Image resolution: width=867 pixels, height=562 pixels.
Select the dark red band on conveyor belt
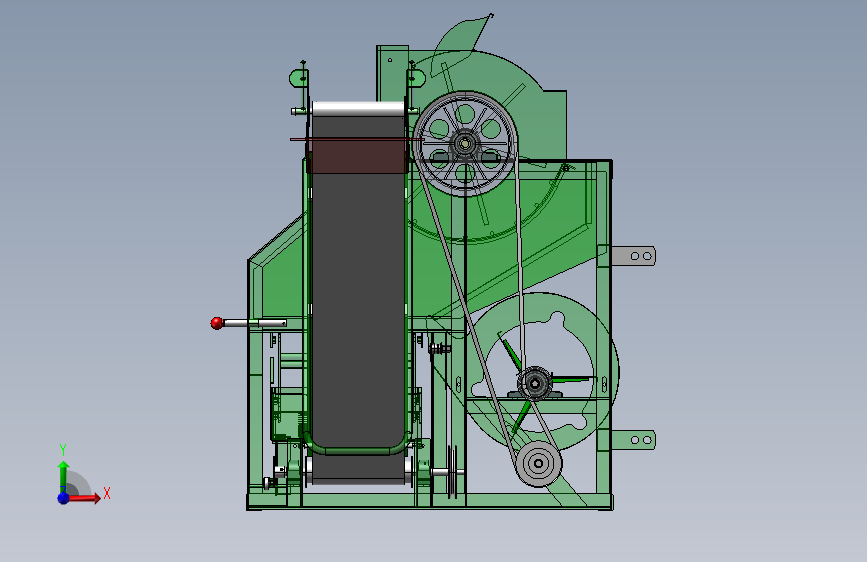point(358,155)
